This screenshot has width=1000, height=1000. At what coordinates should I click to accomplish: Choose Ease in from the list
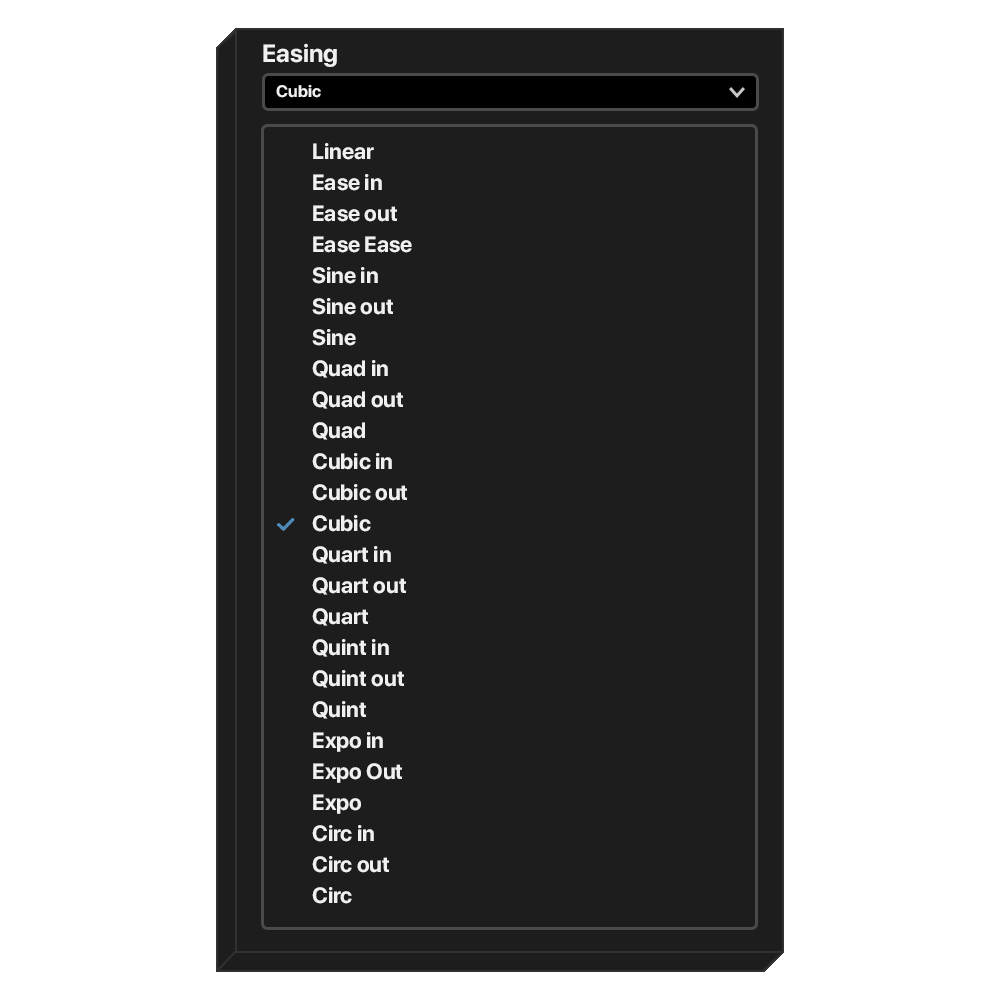346,183
